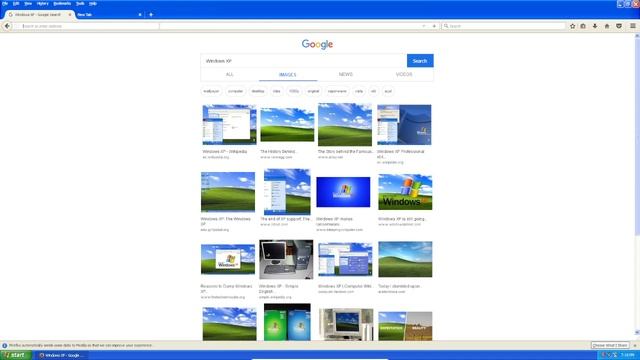The image size is (640, 360).
Task: Open The Story behind the Famous caption link
Action: pos(345,151)
